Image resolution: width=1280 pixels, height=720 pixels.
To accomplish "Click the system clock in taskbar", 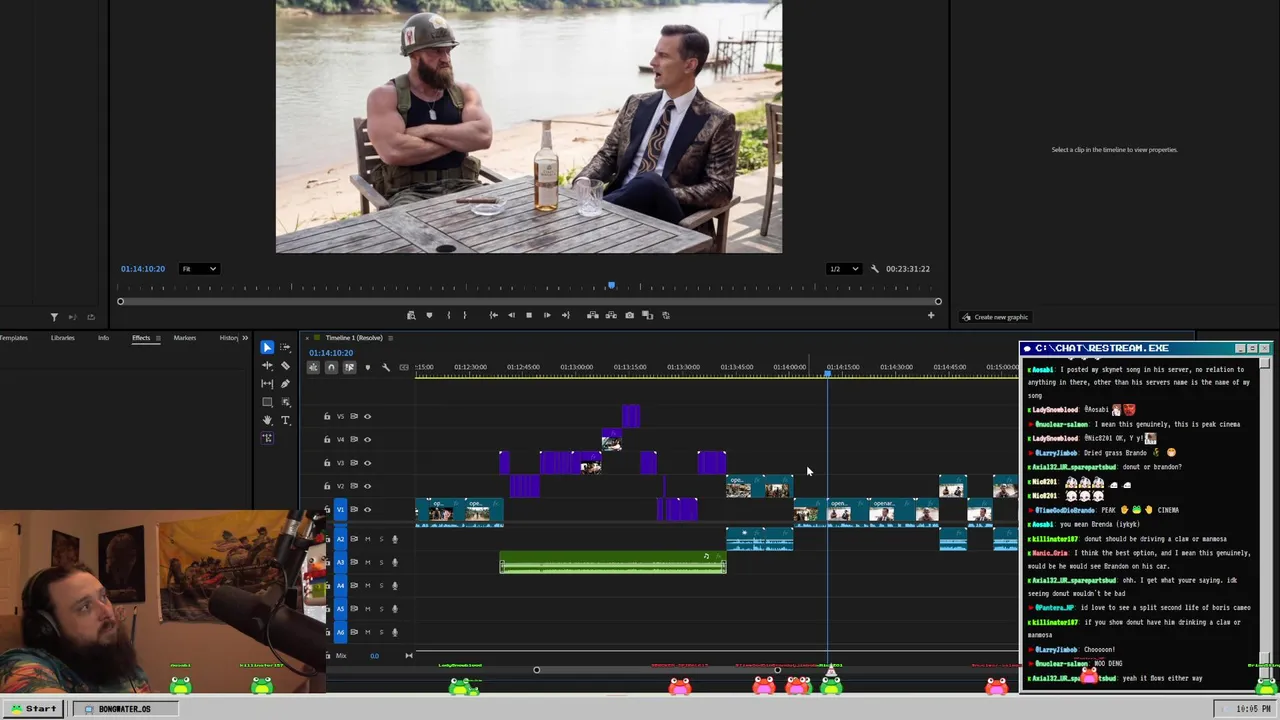I will [x=1253, y=709].
